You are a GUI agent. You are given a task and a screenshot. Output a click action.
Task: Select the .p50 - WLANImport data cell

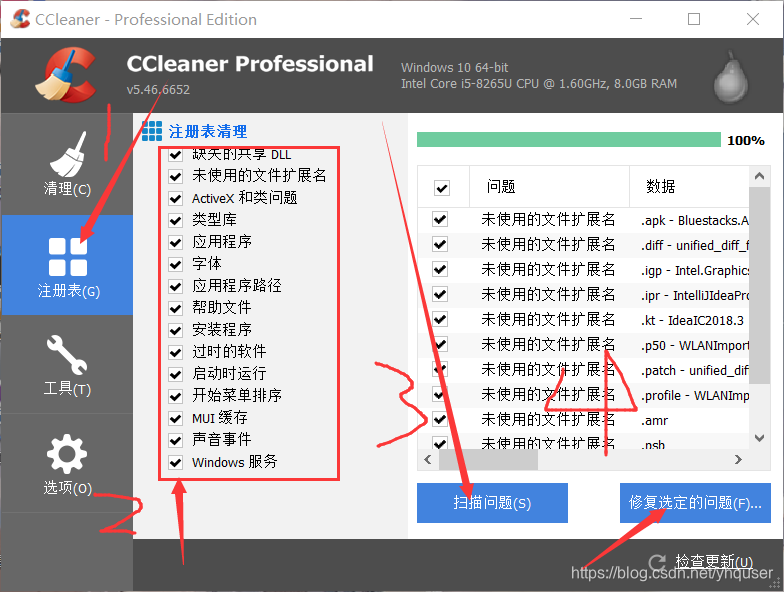[695, 345]
